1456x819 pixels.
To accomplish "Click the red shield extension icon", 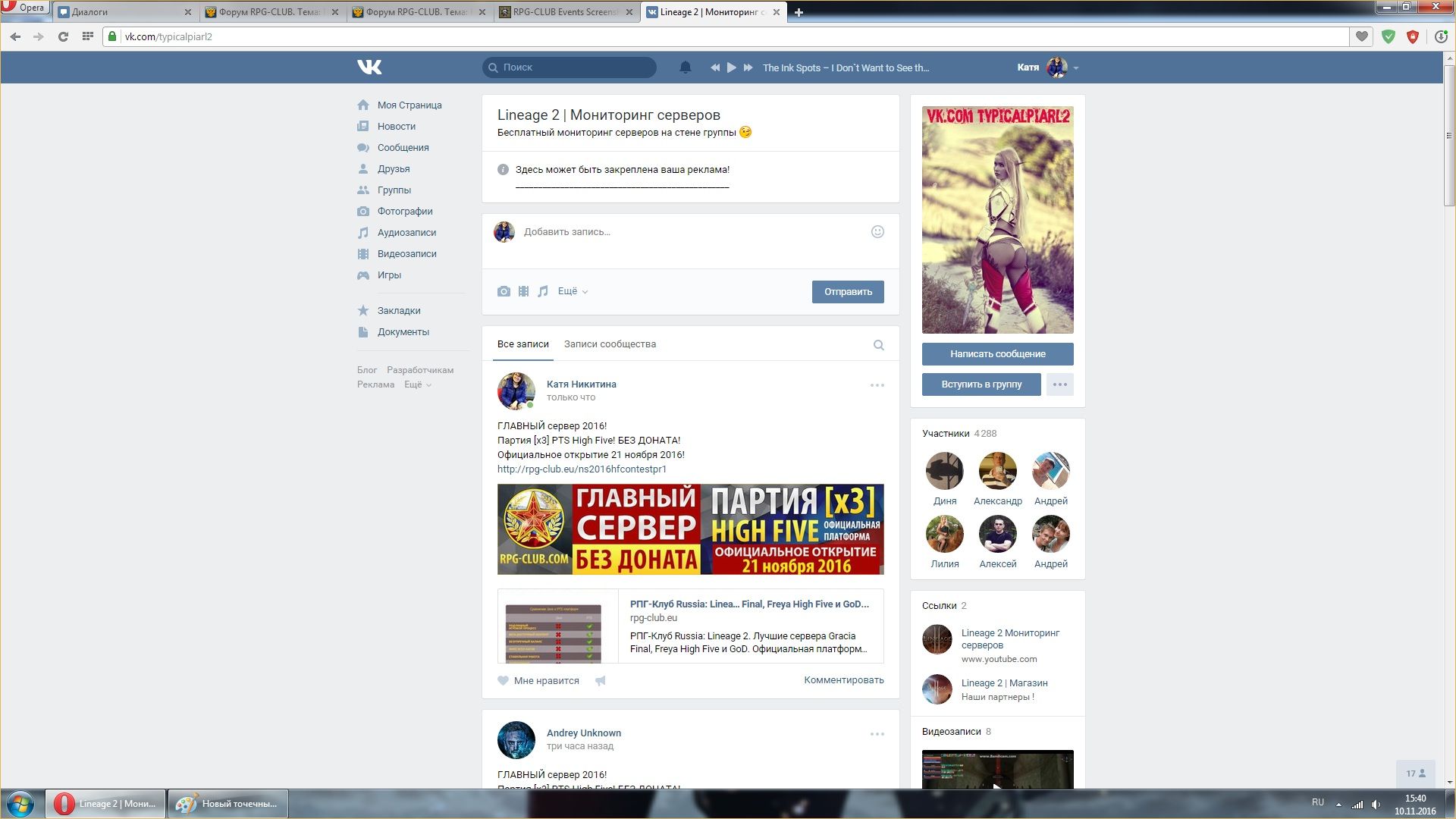I will coord(1413,36).
